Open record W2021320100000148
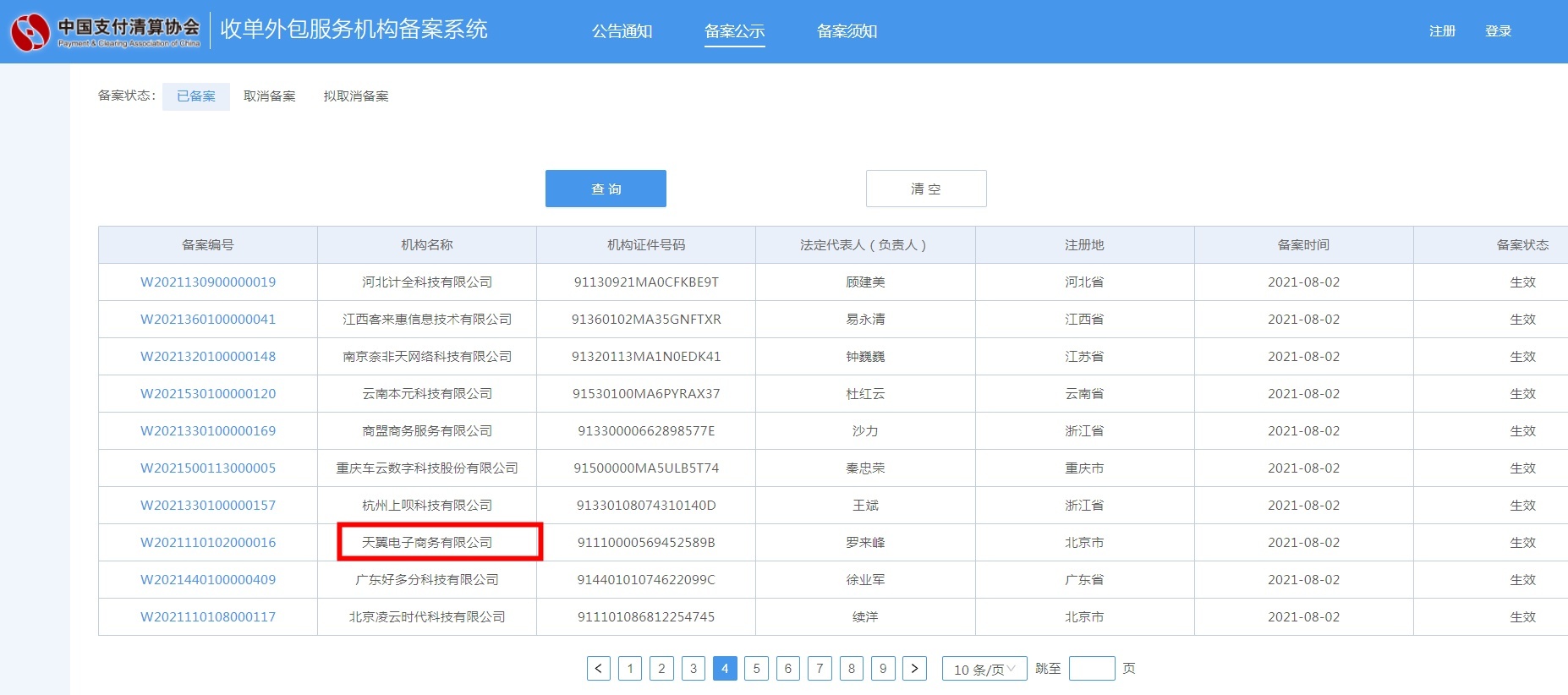The height and width of the screenshot is (695, 1568). (x=208, y=357)
